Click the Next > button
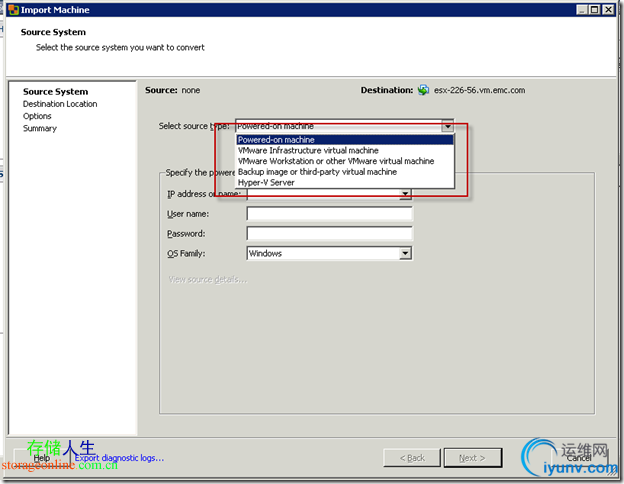Image resolution: width=624 pixels, height=484 pixels. [x=472, y=458]
